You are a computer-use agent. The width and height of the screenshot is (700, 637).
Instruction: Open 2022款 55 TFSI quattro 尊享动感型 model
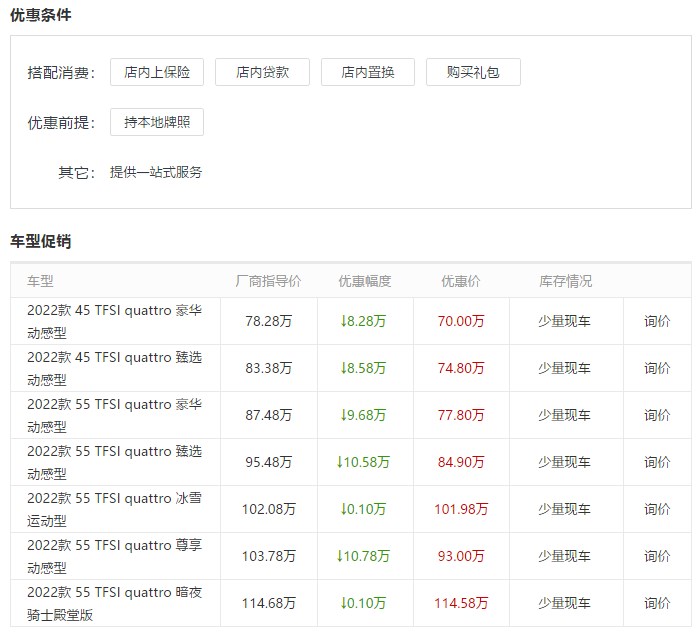pyautogui.click(x=114, y=557)
